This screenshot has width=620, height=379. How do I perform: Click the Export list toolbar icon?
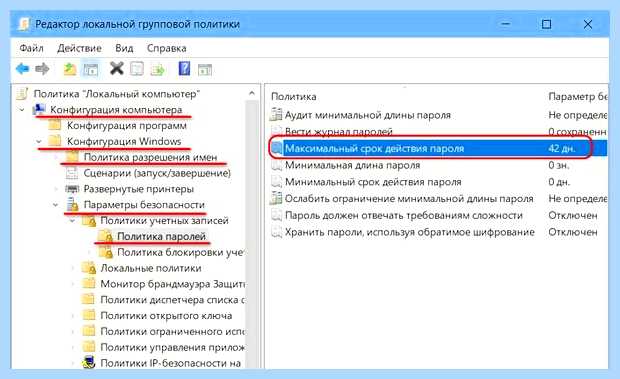pos(158,69)
